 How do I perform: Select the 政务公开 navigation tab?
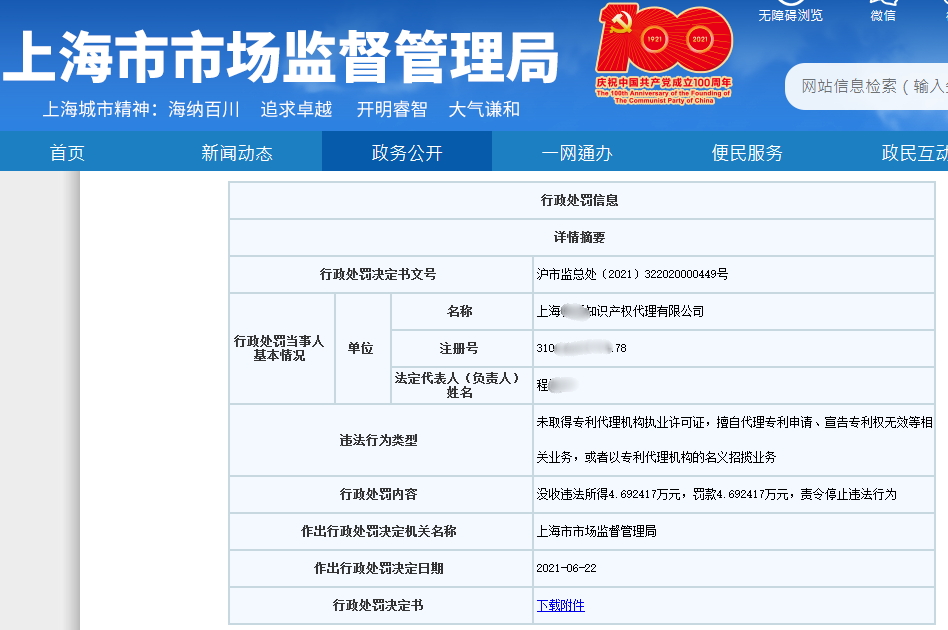[407, 152]
